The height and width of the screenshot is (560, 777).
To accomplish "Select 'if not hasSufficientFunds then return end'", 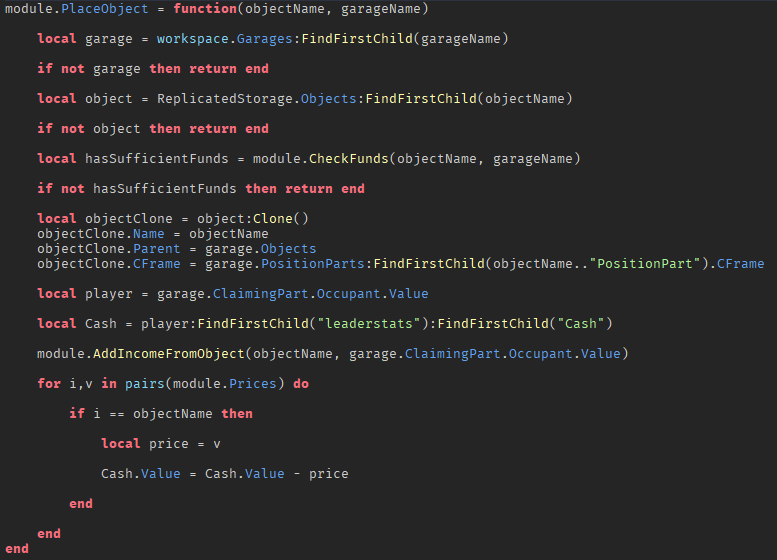I will pos(201,188).
